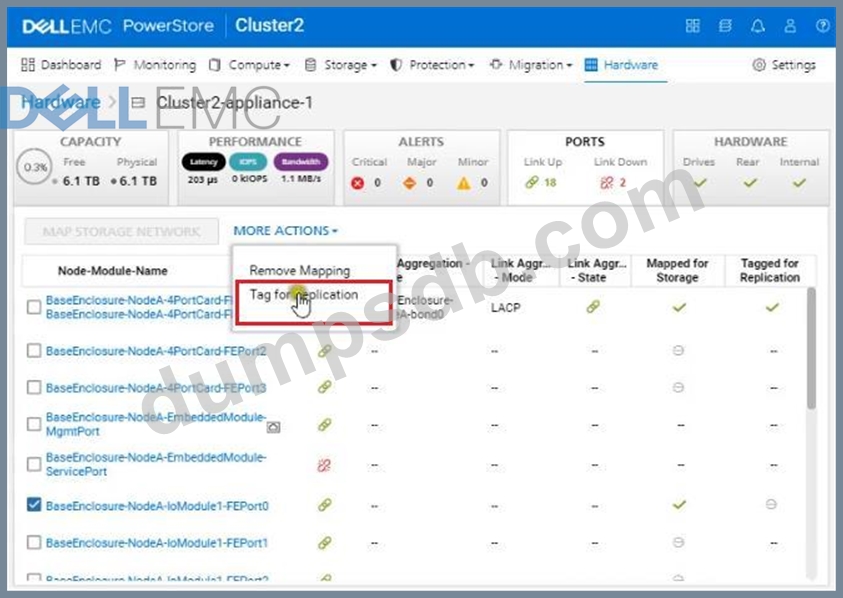Uncheck the NodeA-IoModule1-FEPort0 checkbox
Viewport: 843px width, 598px height.
[x=34, y=505]
